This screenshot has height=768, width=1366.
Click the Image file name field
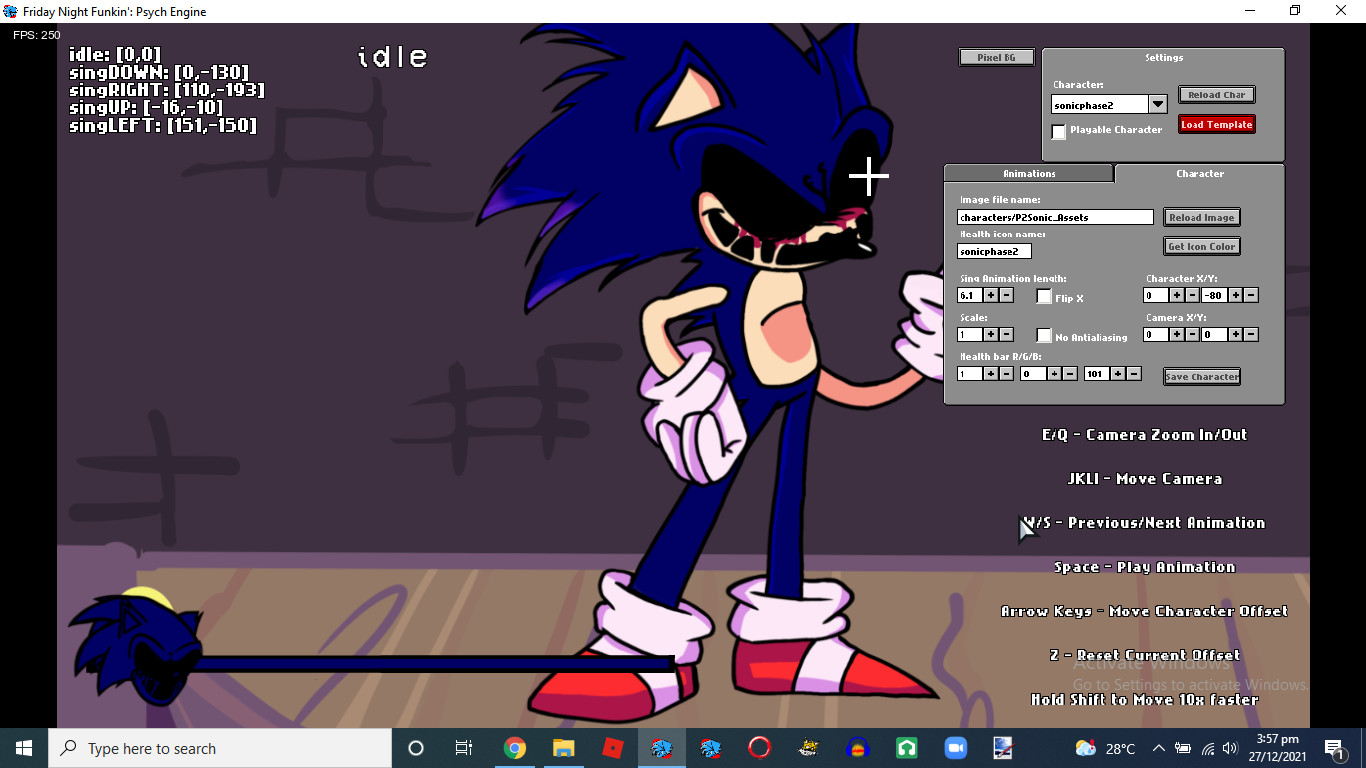click(1055, 217)
